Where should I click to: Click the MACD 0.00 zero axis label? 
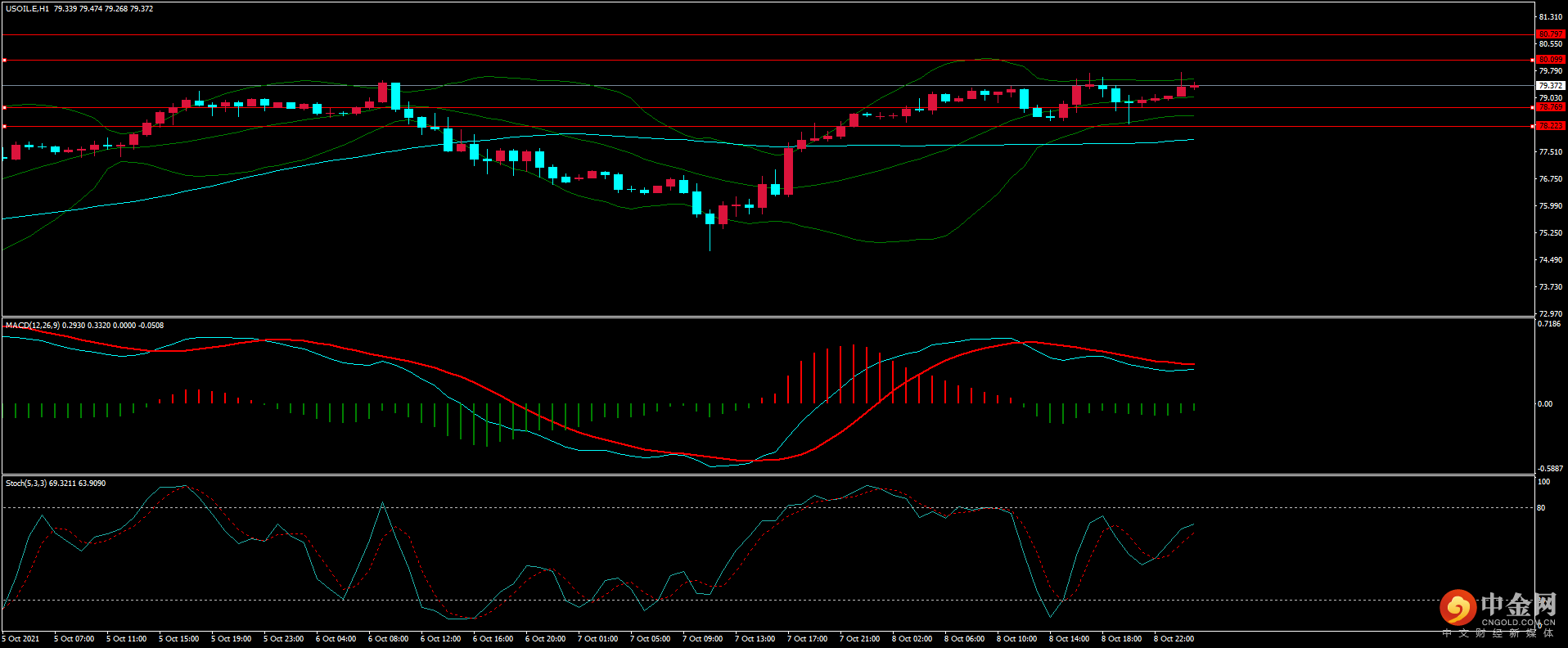coord(1544,404)
